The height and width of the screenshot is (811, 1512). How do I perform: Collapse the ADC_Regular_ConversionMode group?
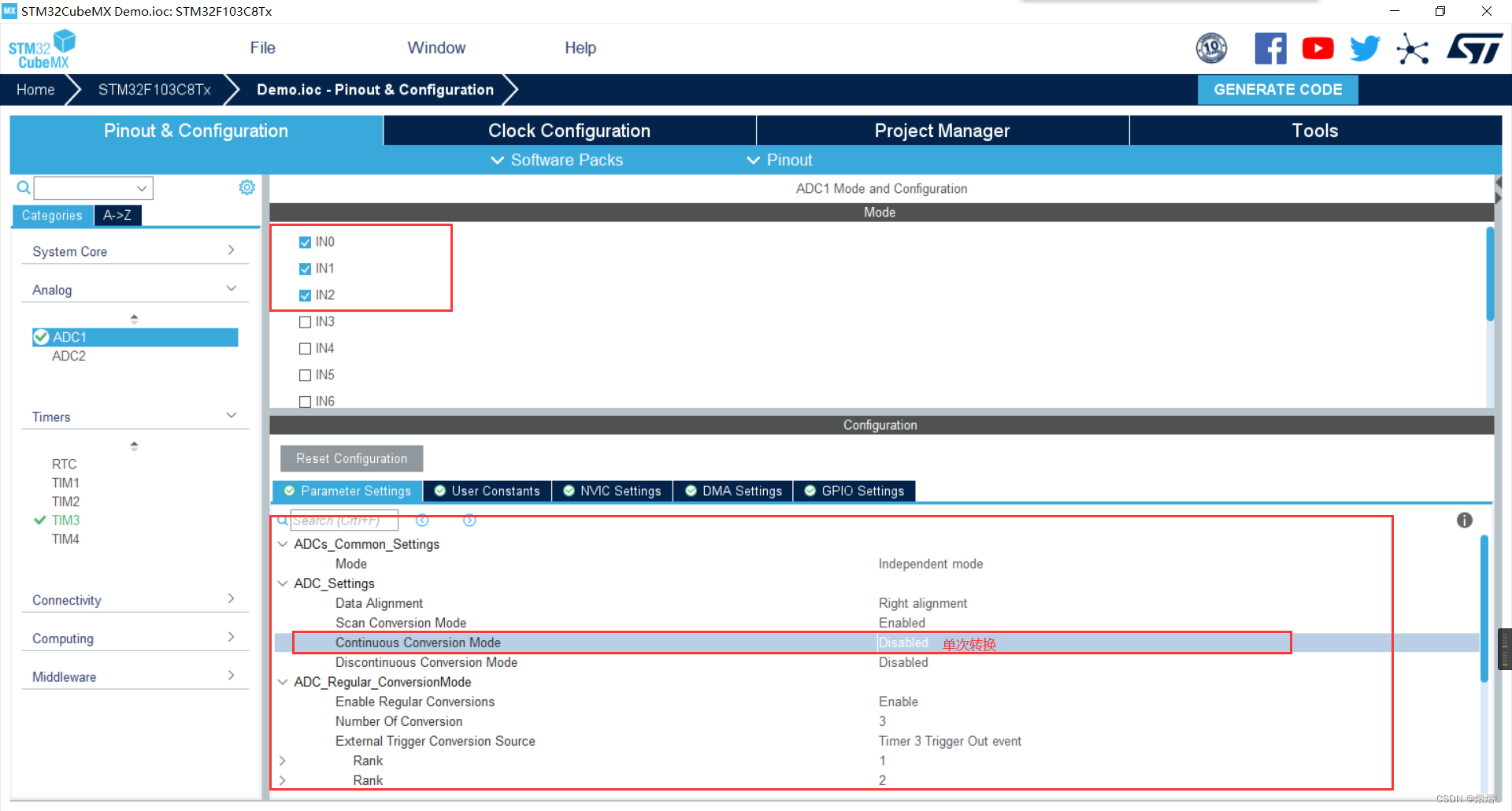tap(283, 682)
